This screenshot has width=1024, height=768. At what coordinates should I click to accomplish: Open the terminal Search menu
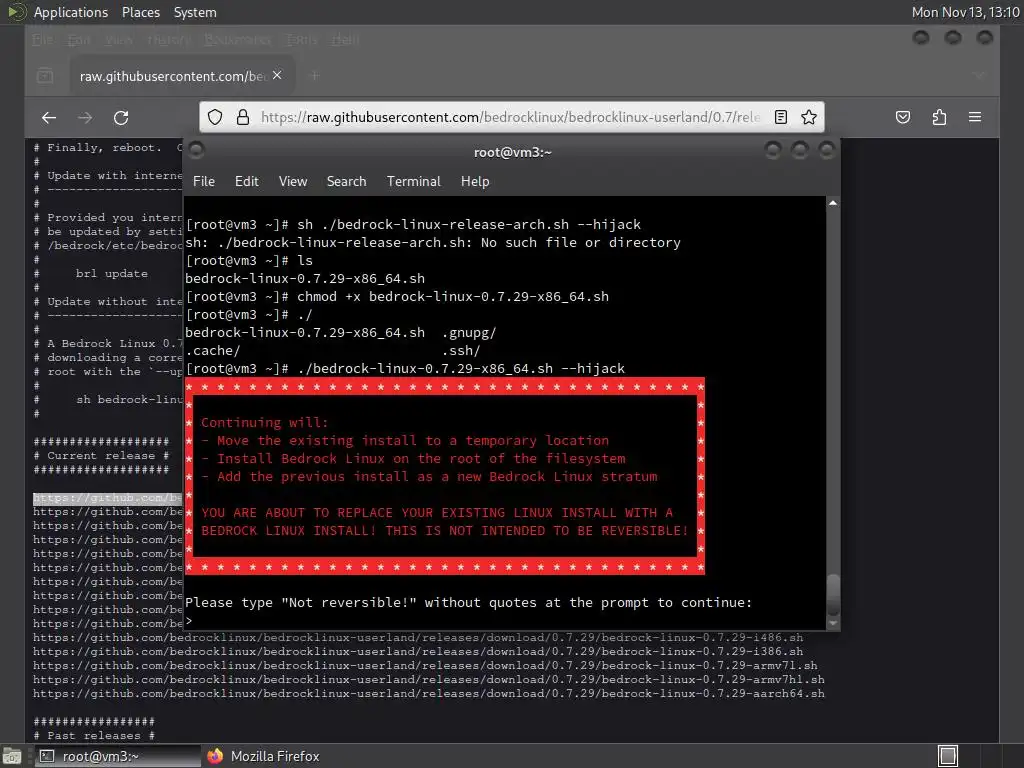coord(346,182)
